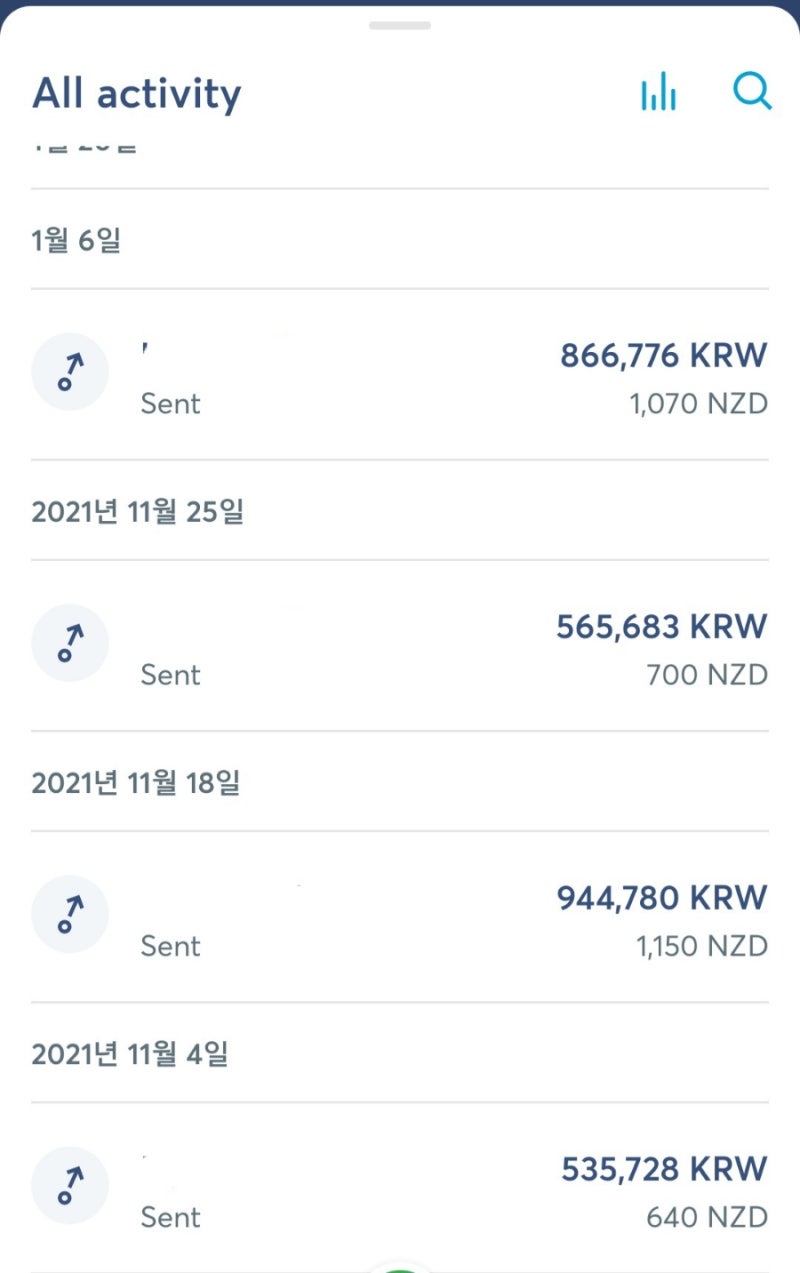The height and width of the screenshot is (1273, 800).
Task: Tap the 700 NZD converted amount
Action: click(x=707, y=675)
